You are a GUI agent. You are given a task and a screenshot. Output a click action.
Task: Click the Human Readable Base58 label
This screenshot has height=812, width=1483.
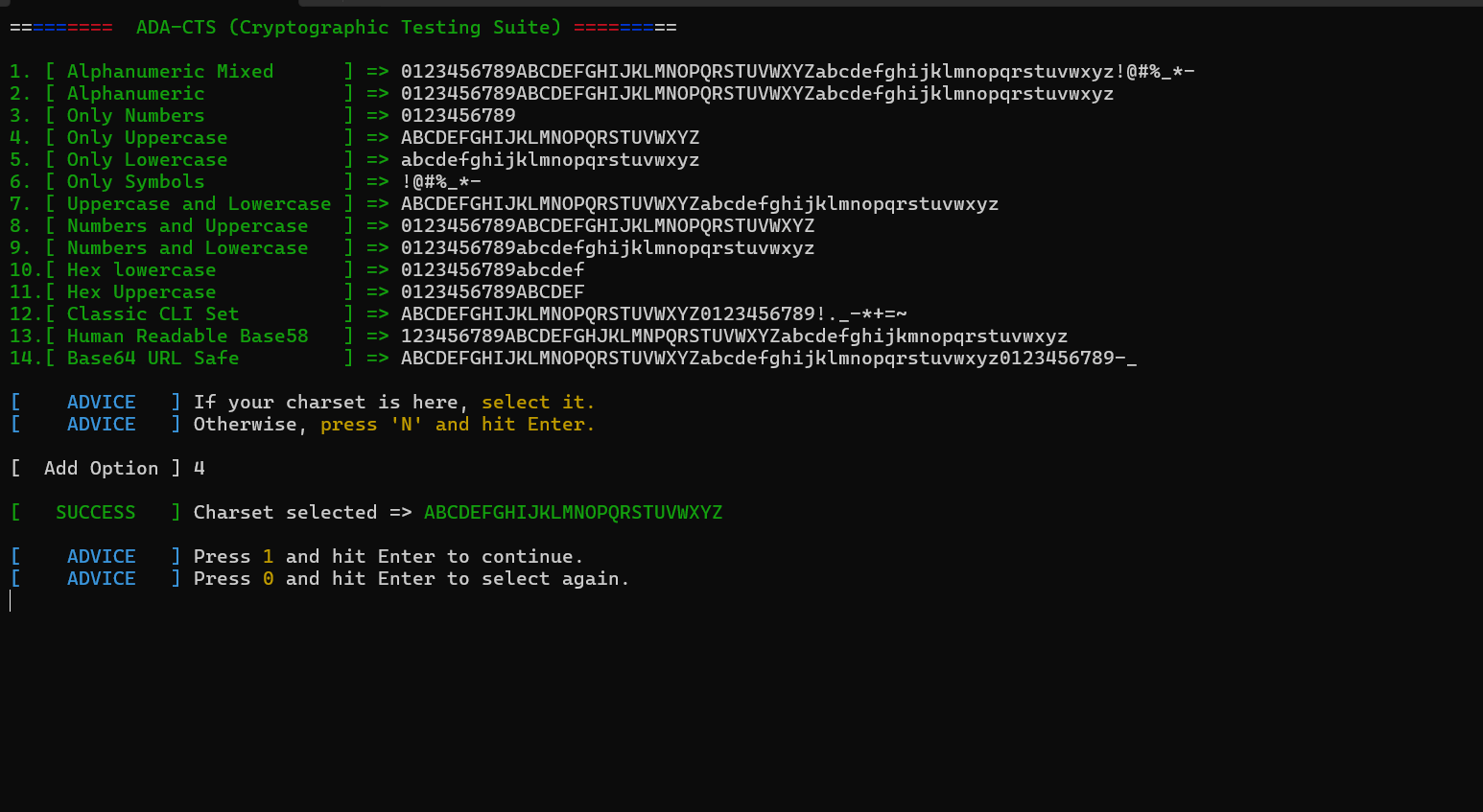pos(187,336)
